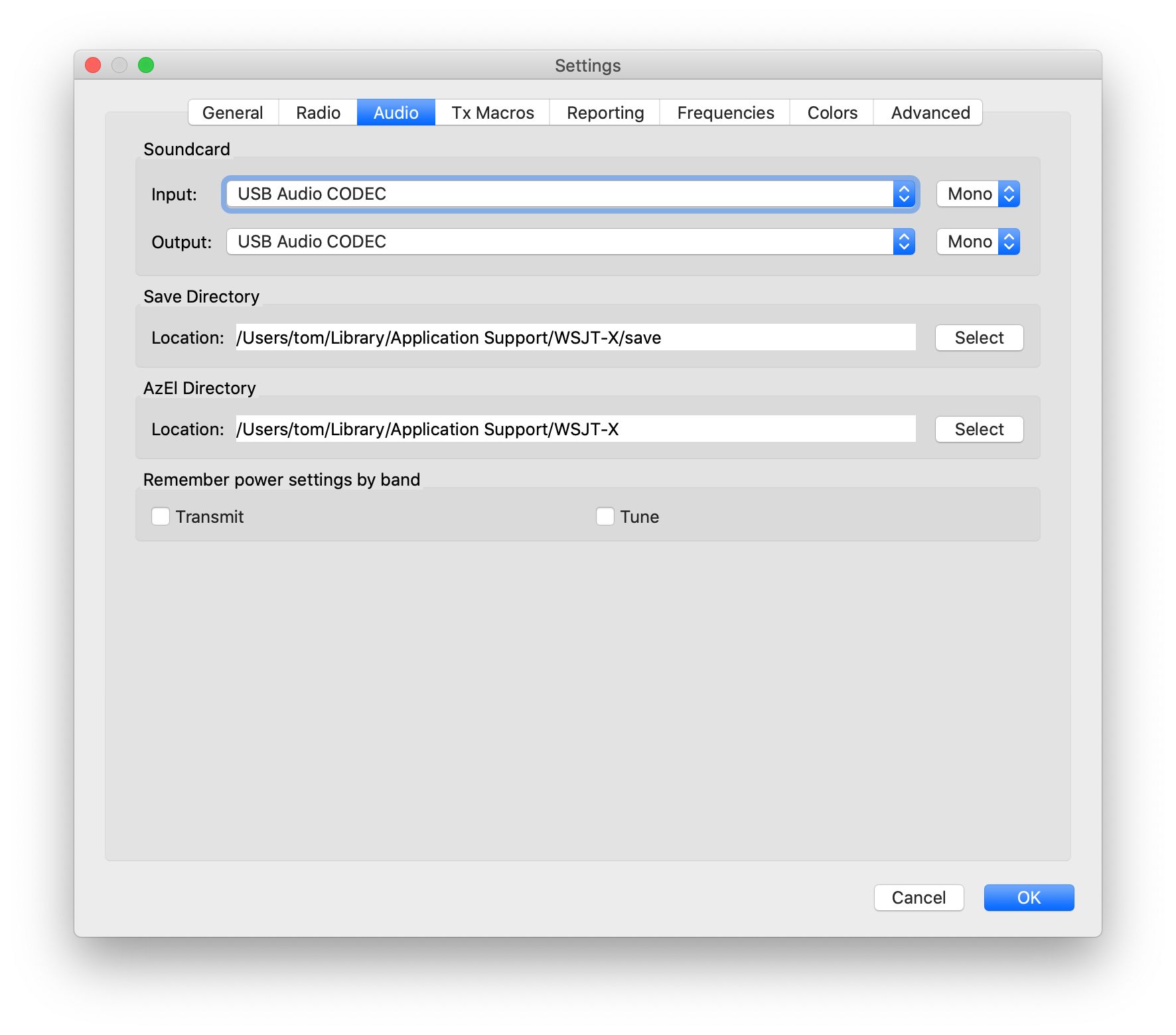Switch to the Frequencies tab
This screenshot has height=1035, width=1176.
point(725,113)
